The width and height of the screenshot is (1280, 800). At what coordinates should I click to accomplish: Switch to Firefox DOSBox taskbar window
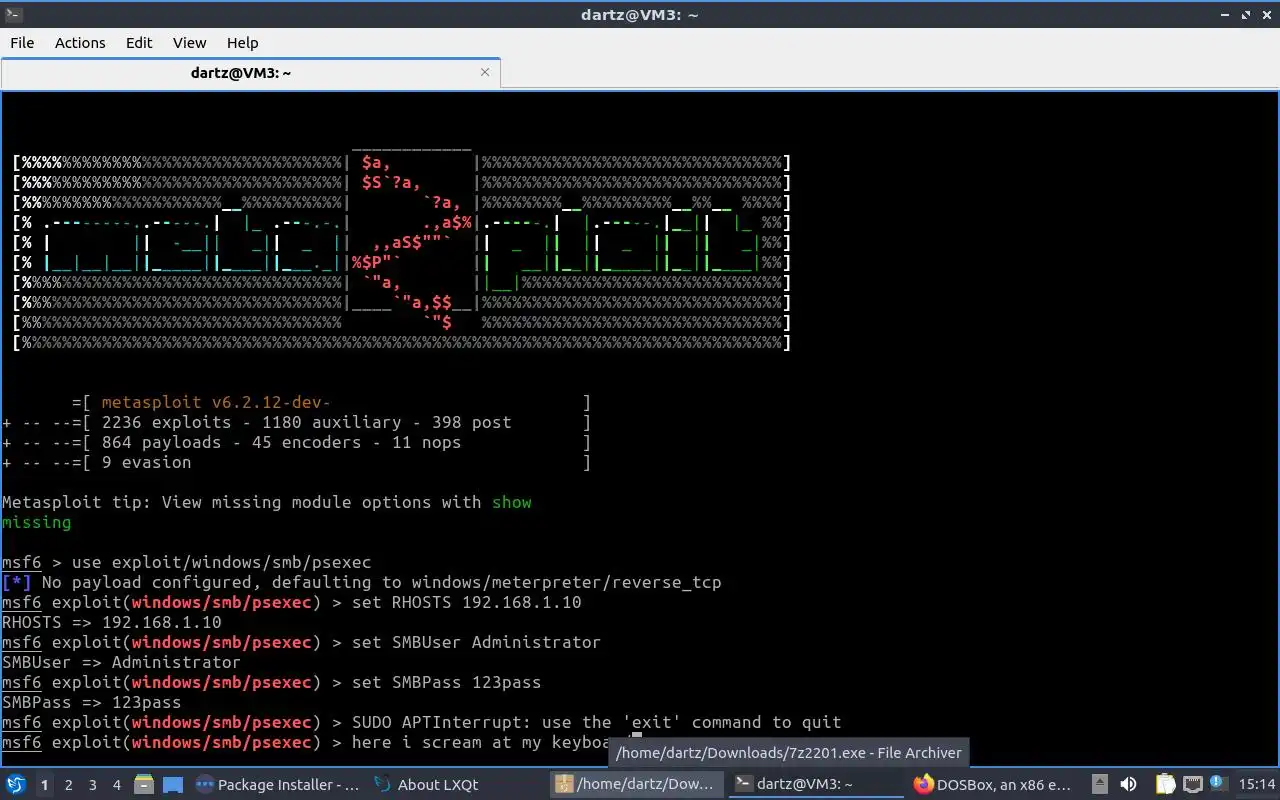(x=996, y=785)
